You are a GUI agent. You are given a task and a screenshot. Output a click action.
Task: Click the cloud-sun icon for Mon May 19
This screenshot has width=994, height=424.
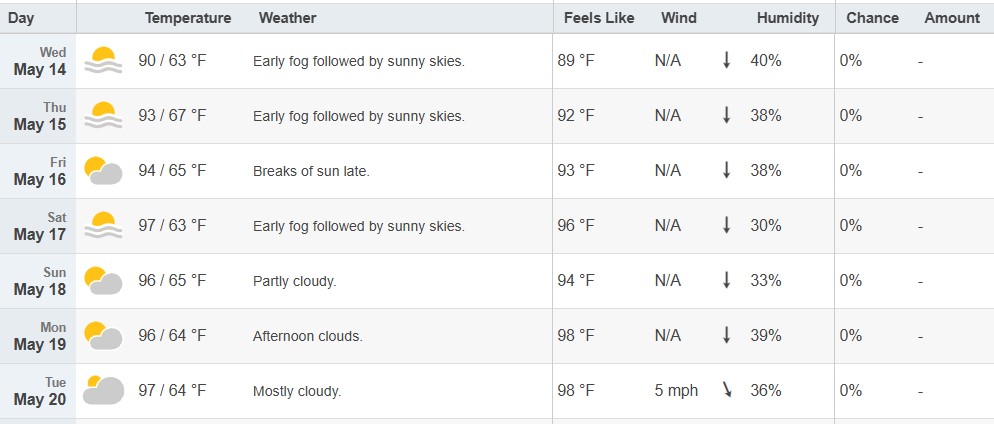click(x=103, y=336)
